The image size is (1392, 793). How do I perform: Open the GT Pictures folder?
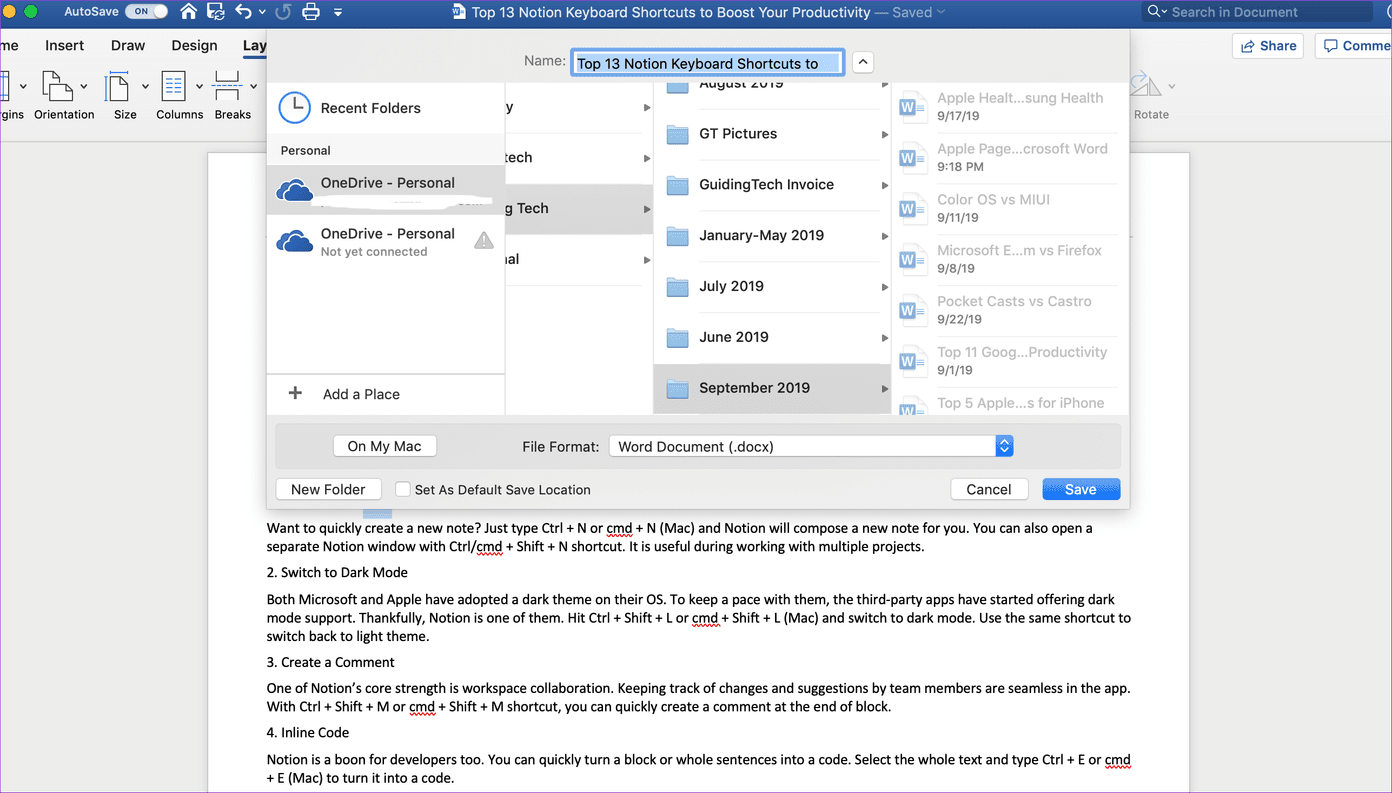772,134
